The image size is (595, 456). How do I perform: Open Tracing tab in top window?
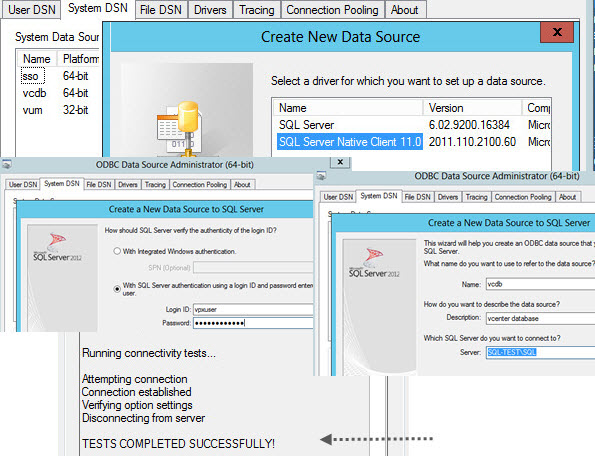(x=257, y=9)
